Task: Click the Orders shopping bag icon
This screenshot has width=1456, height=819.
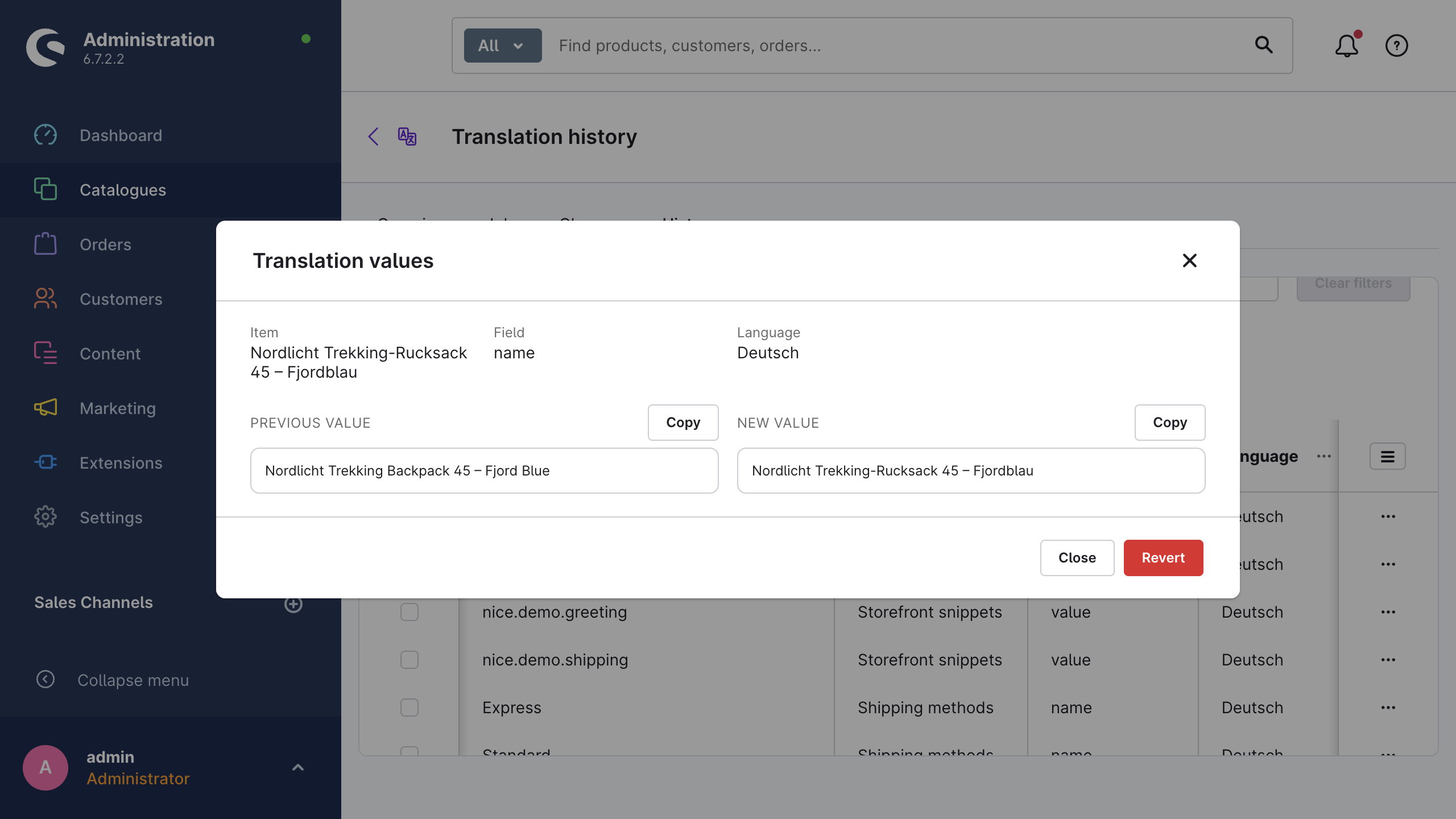Action: coord(45,244)
